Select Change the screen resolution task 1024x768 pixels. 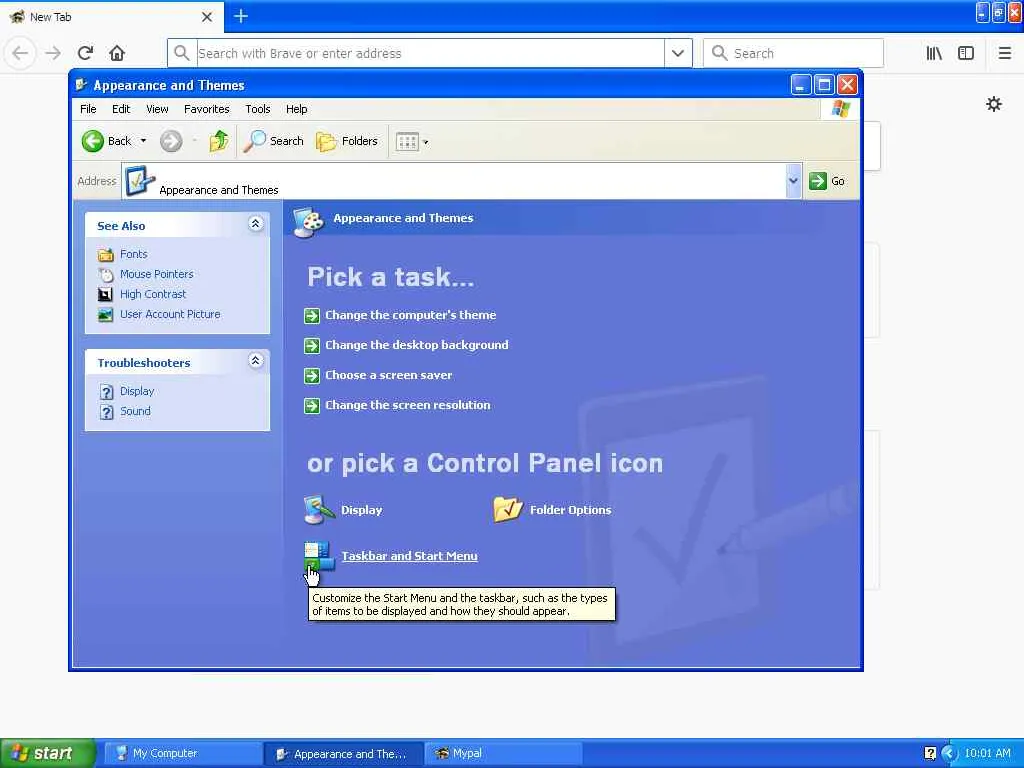pos(408,405)
